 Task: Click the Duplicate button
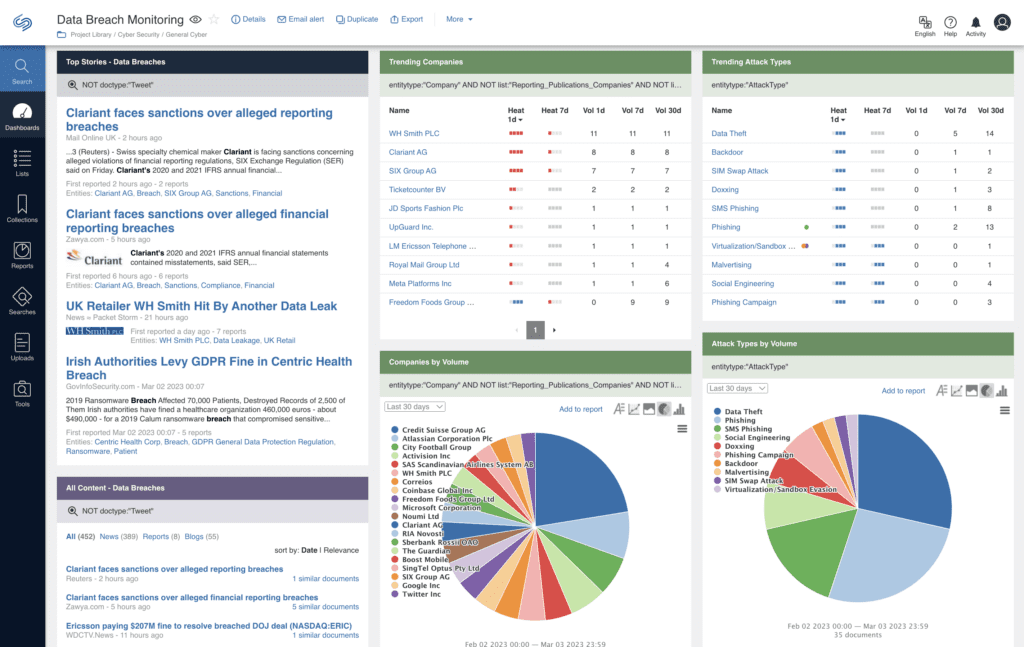(x=357, y=20)
